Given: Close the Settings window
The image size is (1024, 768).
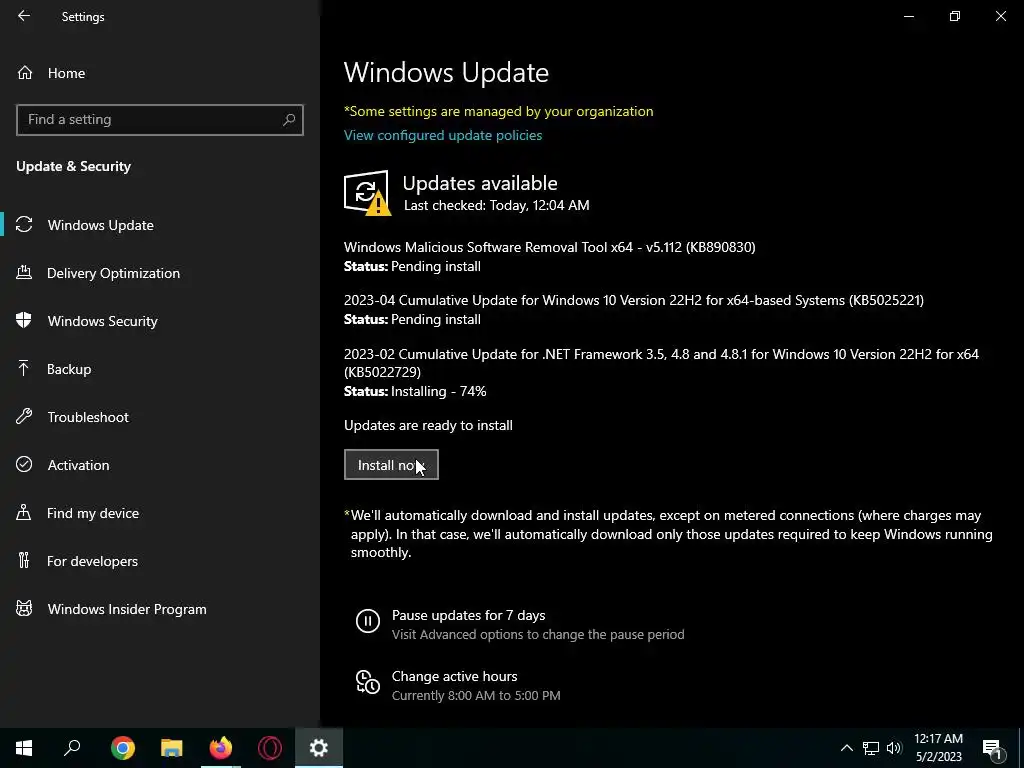Looking at the screenshot, I should pos(1000,16).
